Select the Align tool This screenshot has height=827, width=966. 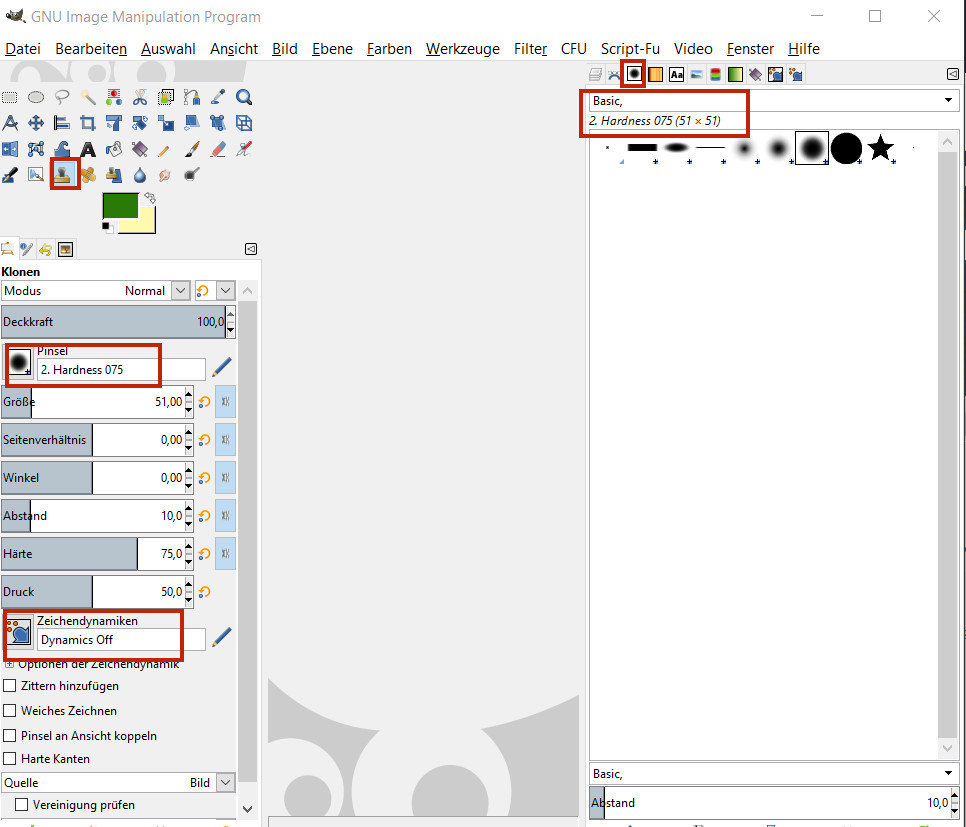[x=62, y=123]
